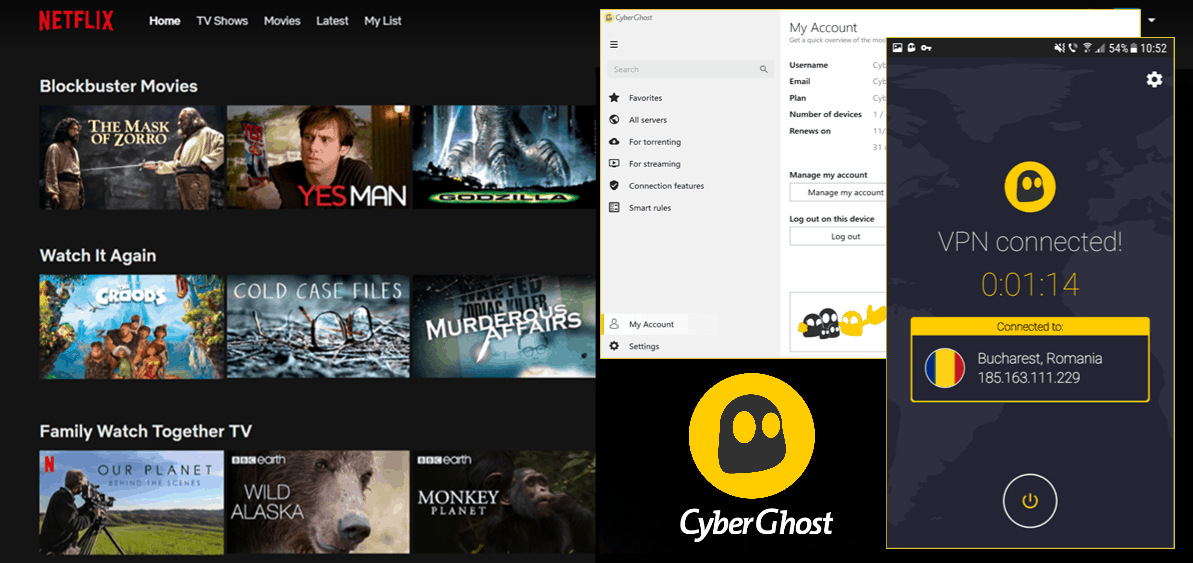The height and width of the screenshot is (563, 1193).
Task: Click the image notification icon in phone status bar
Action: (x=898, y=48)
